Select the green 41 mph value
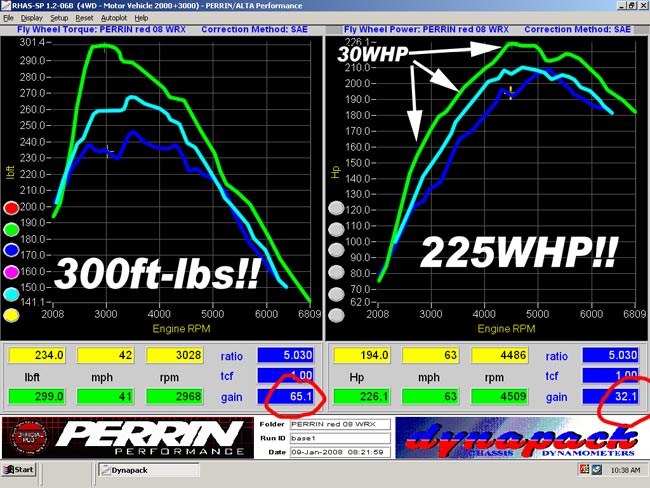Viewport: 650px width, 488px height. click(x=105, y=396)
